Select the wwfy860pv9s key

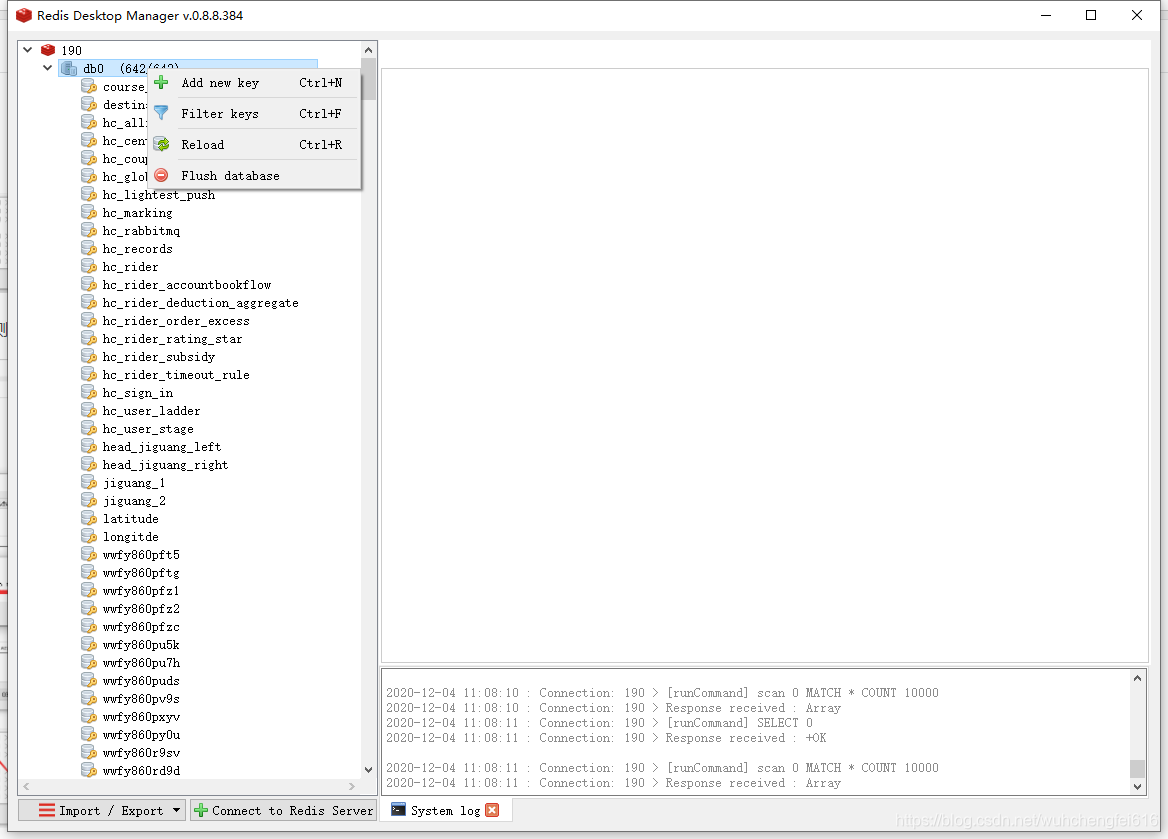tap(141, 698)
